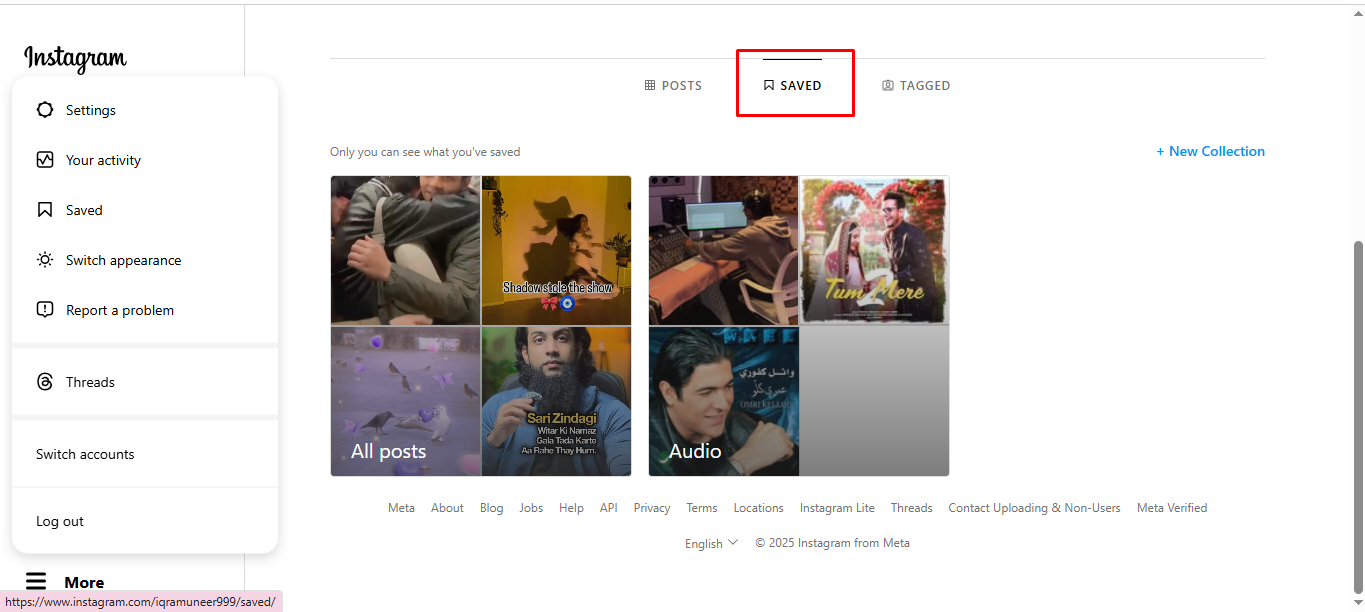This screenshot has width=1365, height=612.
Task: Open the English language dropdown
Action: pos(711,543)
